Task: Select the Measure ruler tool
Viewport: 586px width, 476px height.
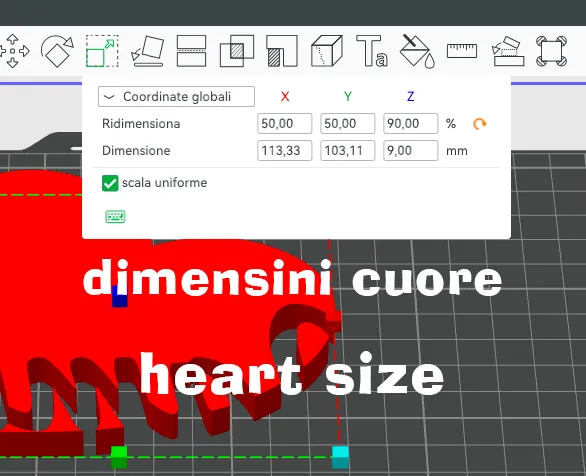Action: click(x=462, y=51)
